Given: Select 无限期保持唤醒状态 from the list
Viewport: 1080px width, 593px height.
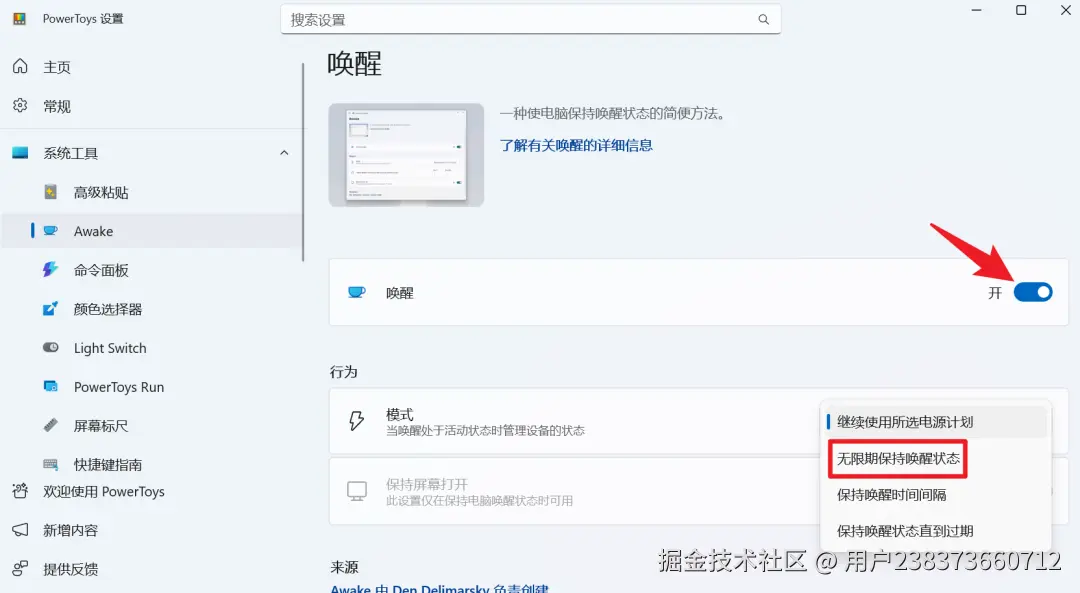Looking at the screenshot, I should (x=898, y=458).
